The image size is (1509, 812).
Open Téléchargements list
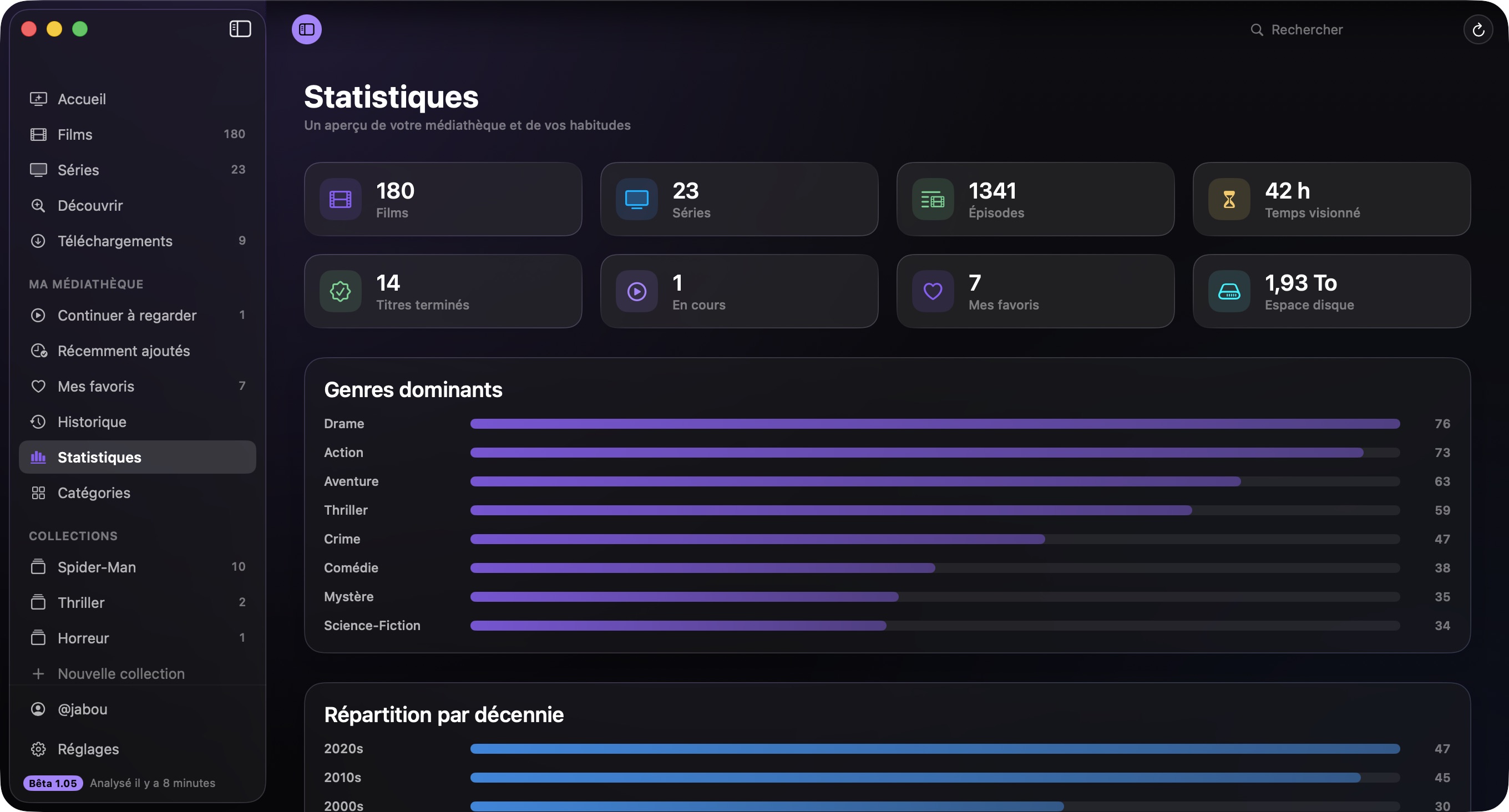137,241
